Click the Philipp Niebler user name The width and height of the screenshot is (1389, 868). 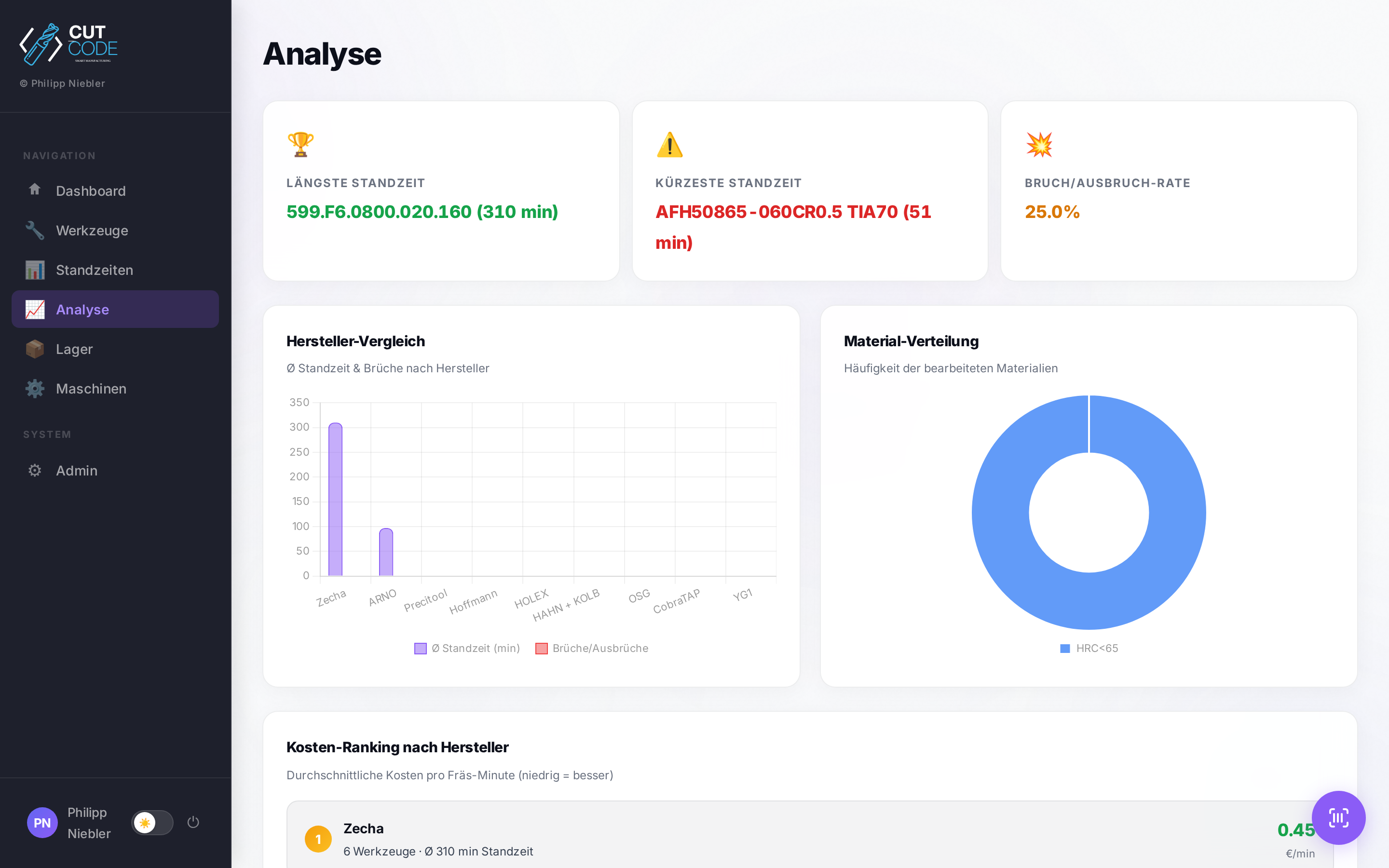coord(89,823)
